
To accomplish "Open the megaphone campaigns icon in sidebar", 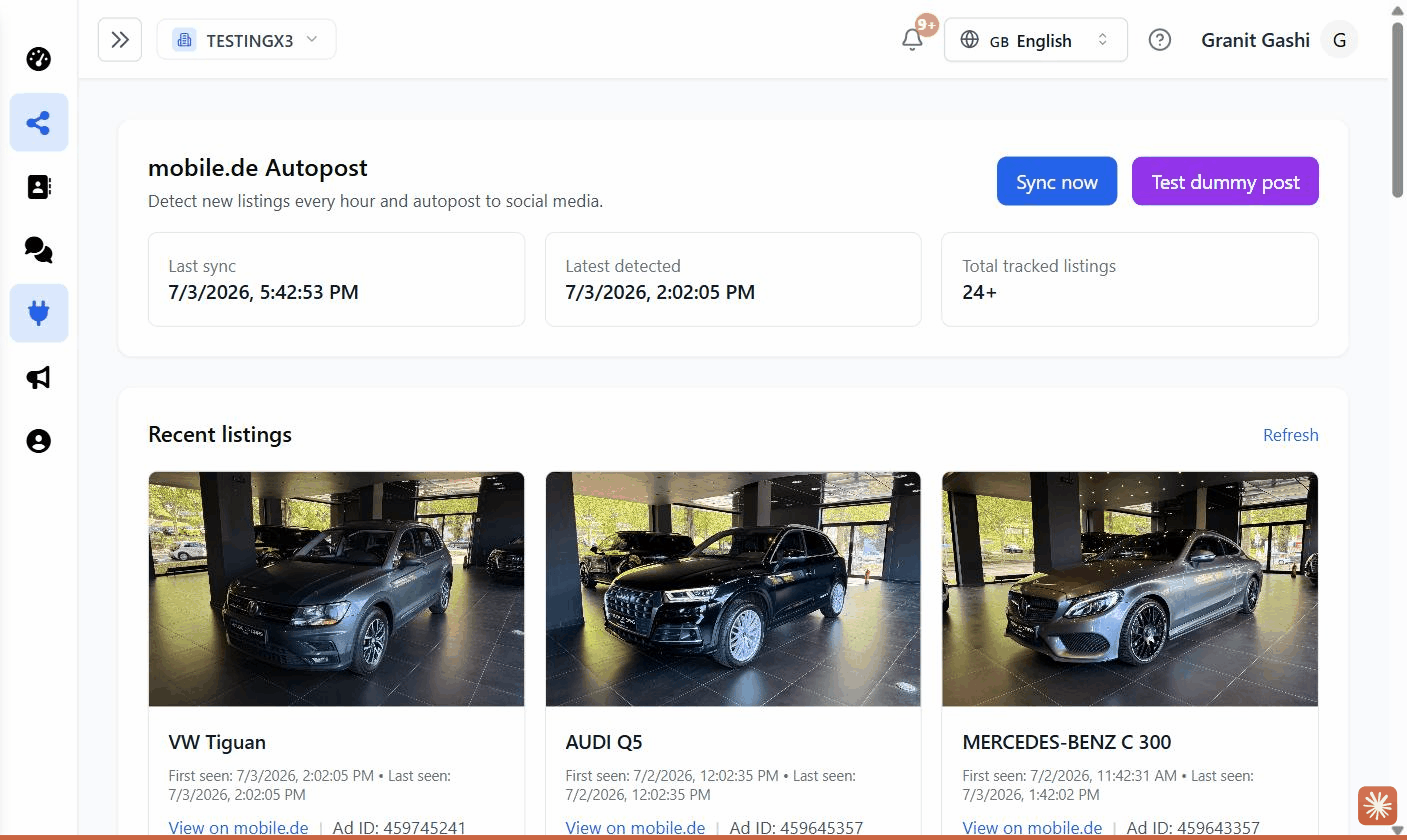I will pyautogui.click(x=38, y=377).
